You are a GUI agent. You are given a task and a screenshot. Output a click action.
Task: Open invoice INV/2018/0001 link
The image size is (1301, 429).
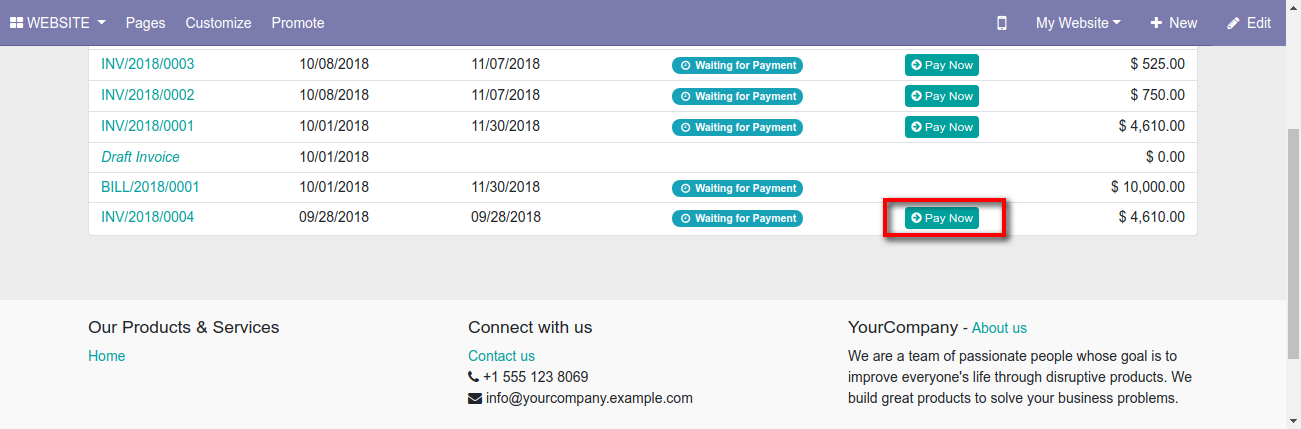pyautogui.click(x=148, y=126)
